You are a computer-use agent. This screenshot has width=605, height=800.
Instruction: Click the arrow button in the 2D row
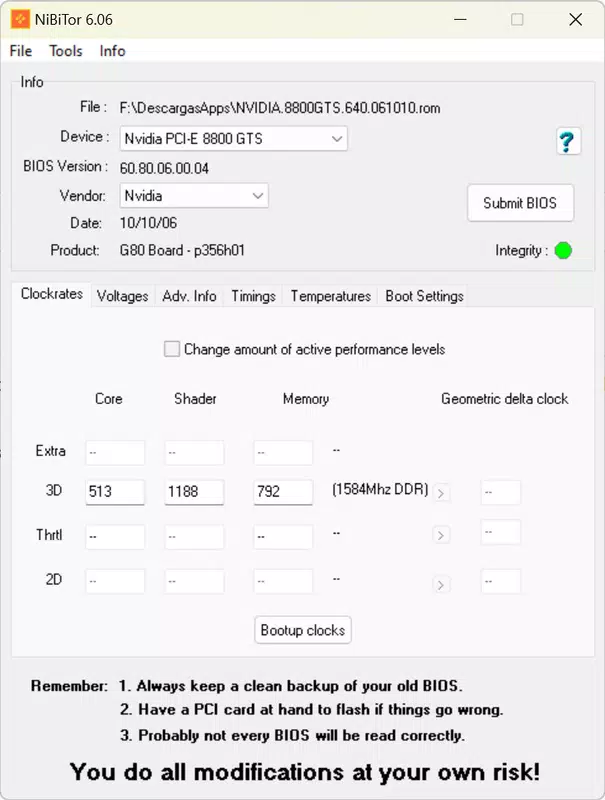(441, 584)
